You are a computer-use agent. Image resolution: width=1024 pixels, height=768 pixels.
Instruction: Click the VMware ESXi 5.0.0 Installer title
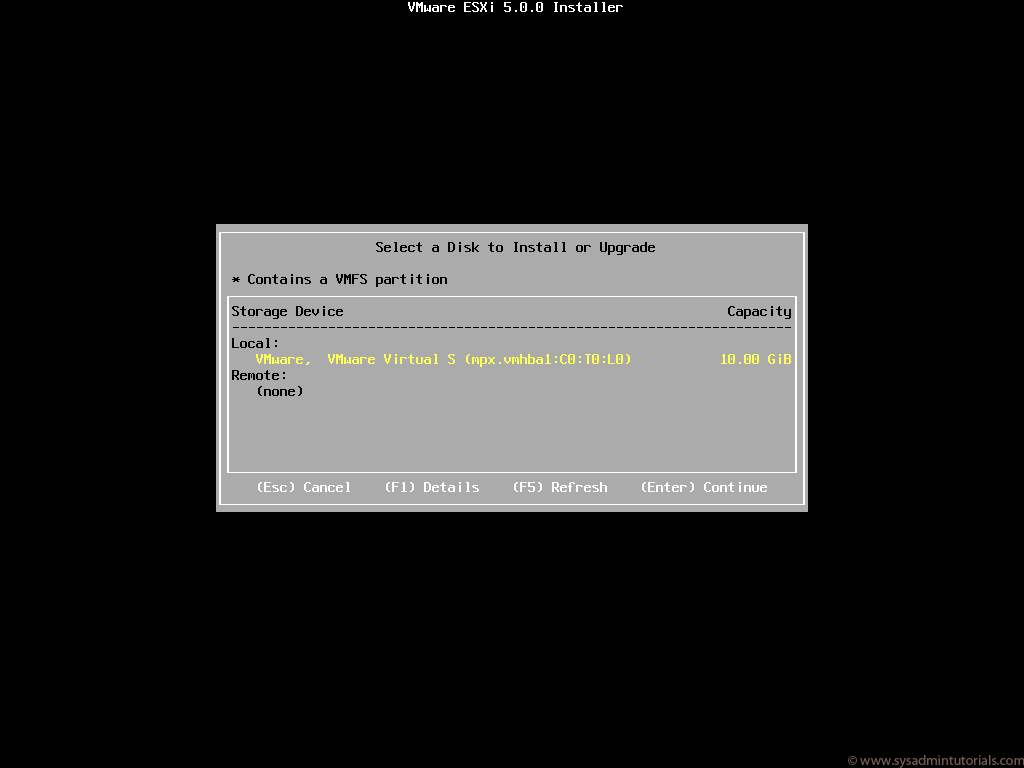point(513,7)
